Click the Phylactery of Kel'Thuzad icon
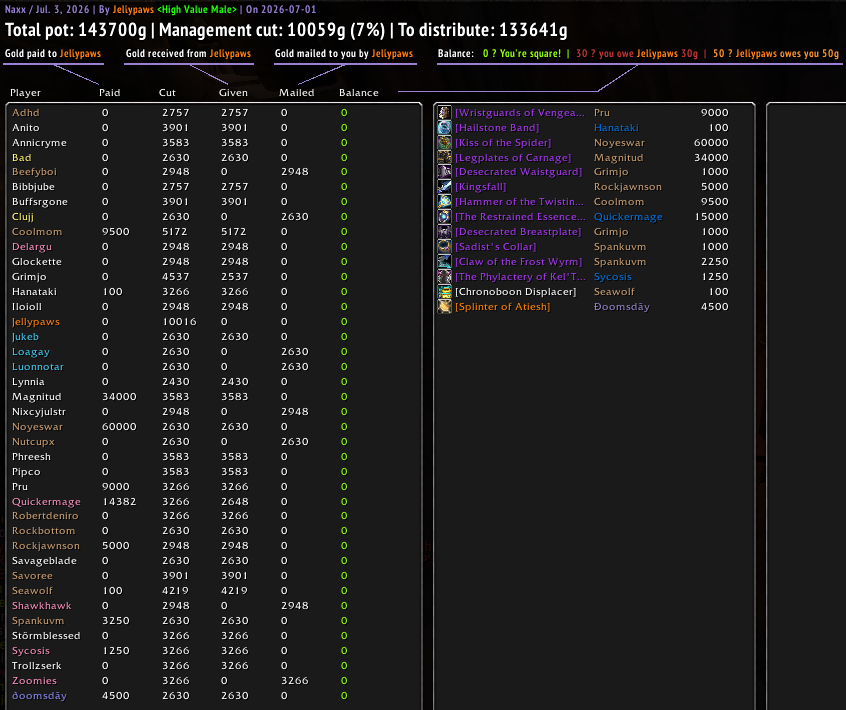The height and width of the screenshot is (710, 846). (x=444, y=277)
